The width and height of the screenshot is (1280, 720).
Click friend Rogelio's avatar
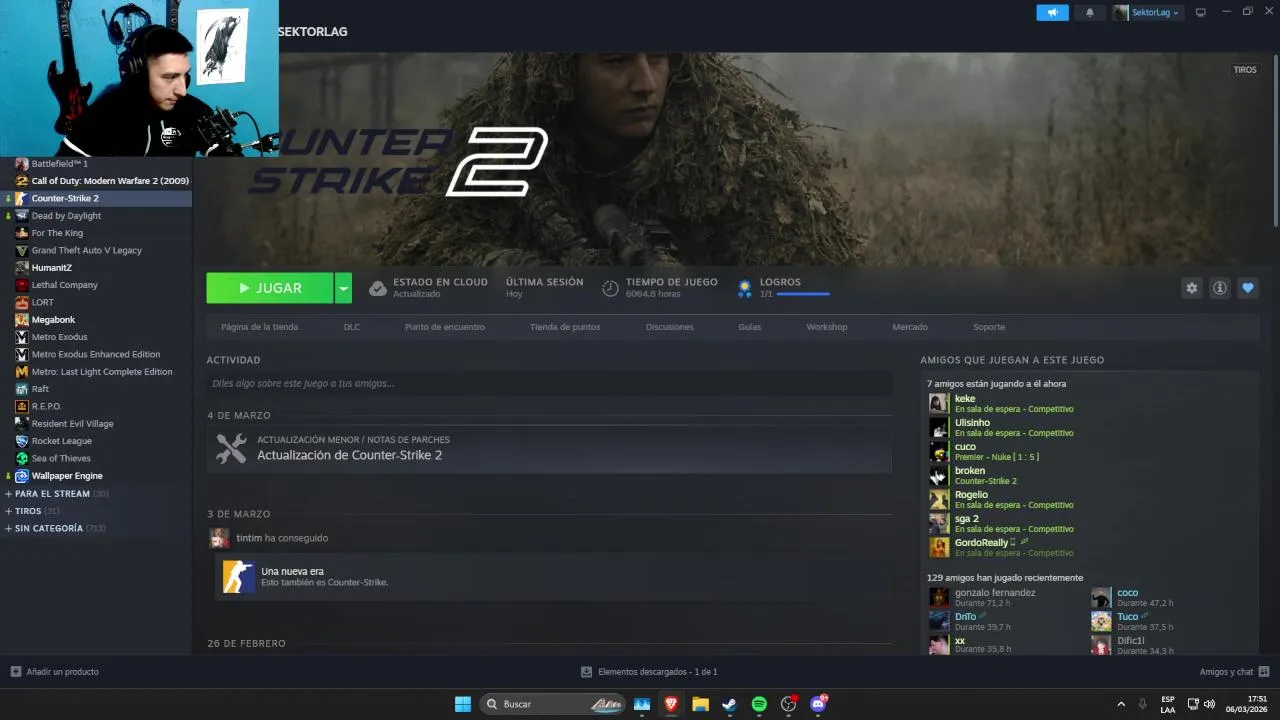click(x=939, y=499)
